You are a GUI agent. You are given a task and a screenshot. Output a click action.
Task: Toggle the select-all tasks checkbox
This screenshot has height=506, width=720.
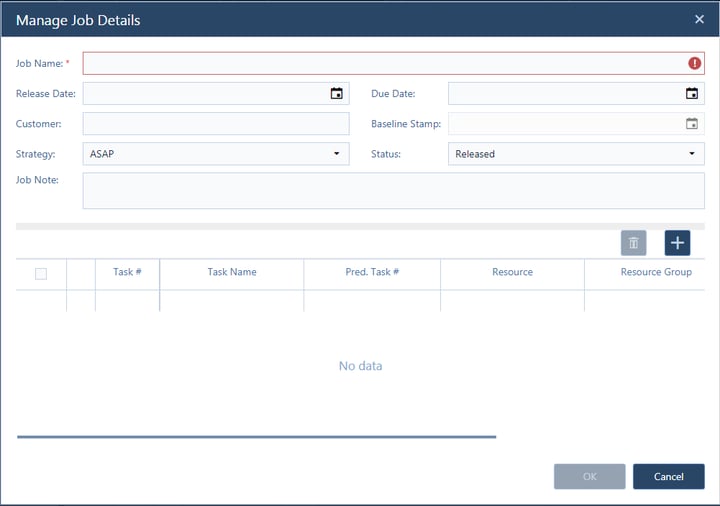(41, 274)
